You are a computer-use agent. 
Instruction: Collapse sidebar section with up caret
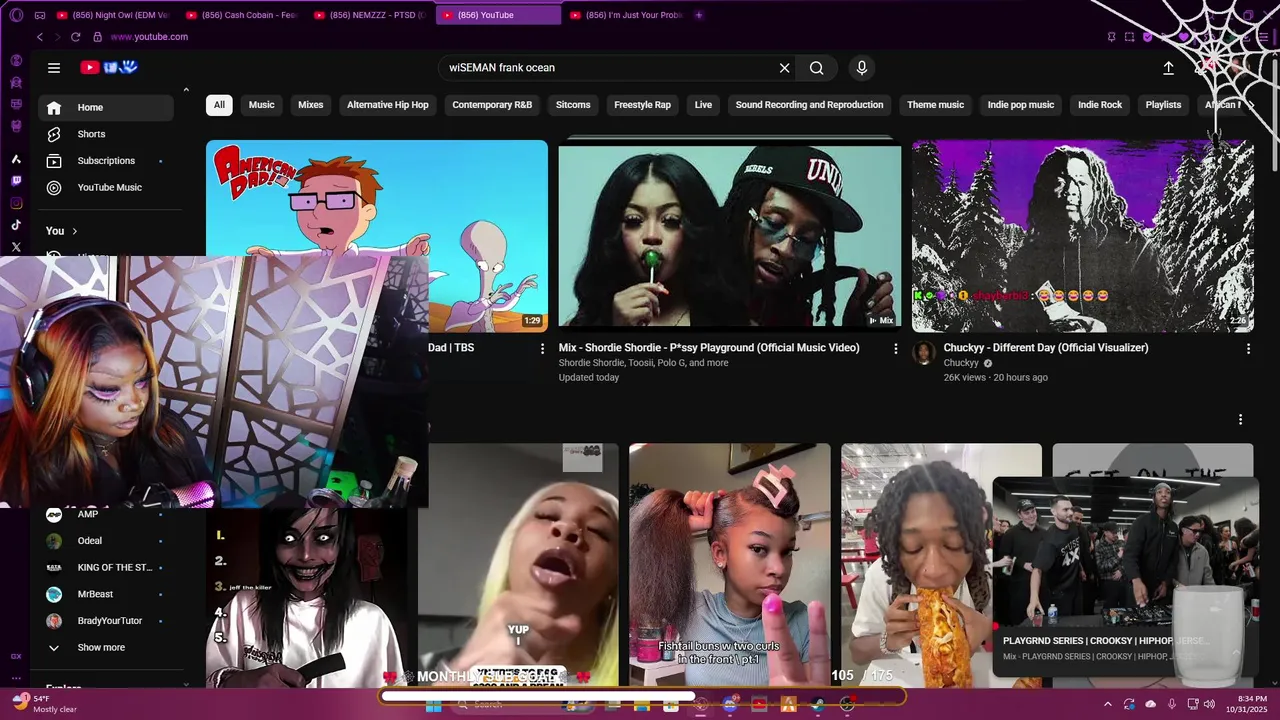(186, 91)
